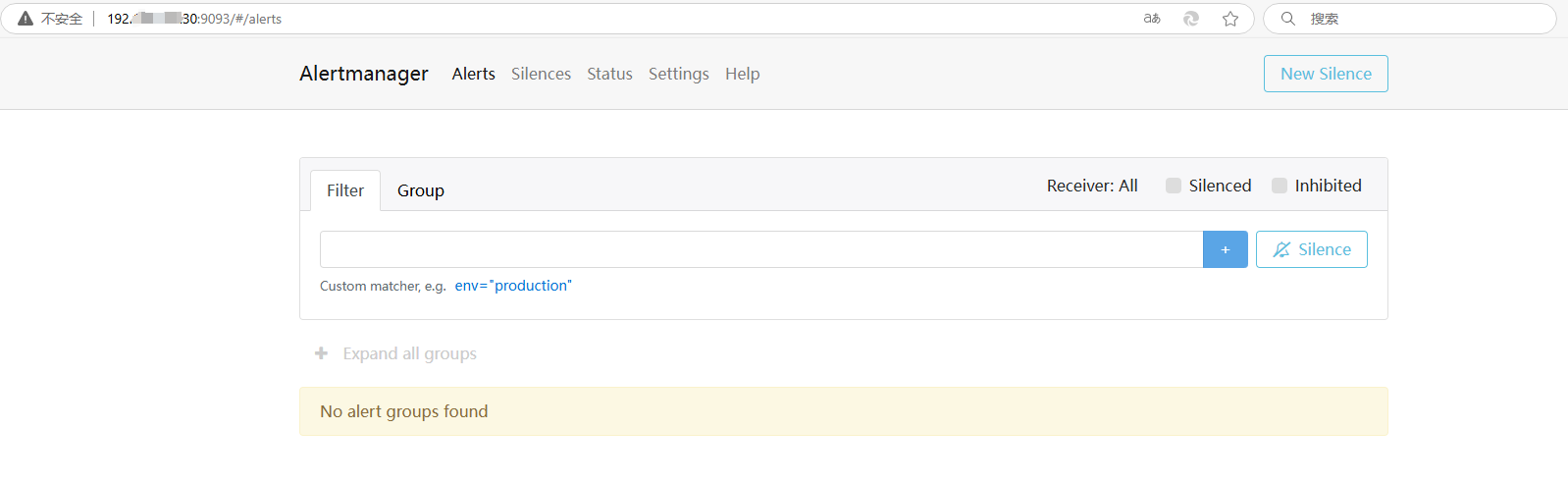Click the translate page icon

pos(1152,19)
